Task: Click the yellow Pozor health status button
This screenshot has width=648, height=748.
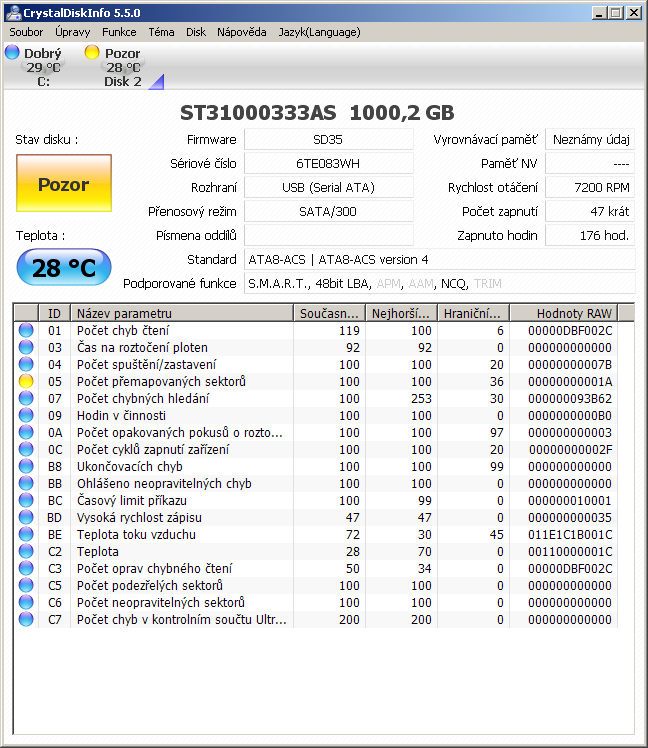Action: pyautogui.click(x=64, y=183)
